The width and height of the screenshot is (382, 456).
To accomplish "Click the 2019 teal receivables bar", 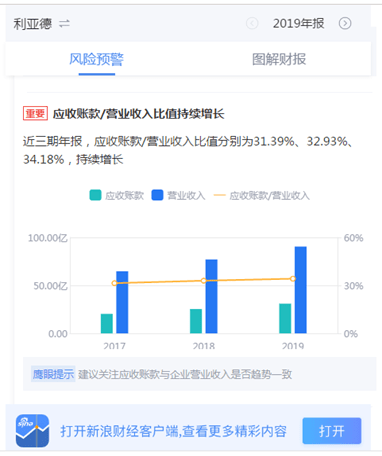I will (x=285, y=319).
